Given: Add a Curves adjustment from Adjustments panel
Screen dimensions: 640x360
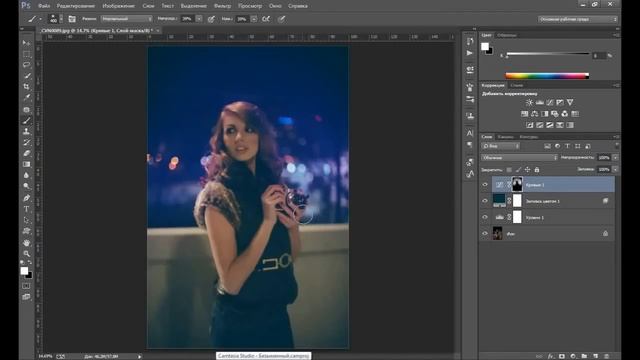Looking at the screenshot, I should coord(550,102).
